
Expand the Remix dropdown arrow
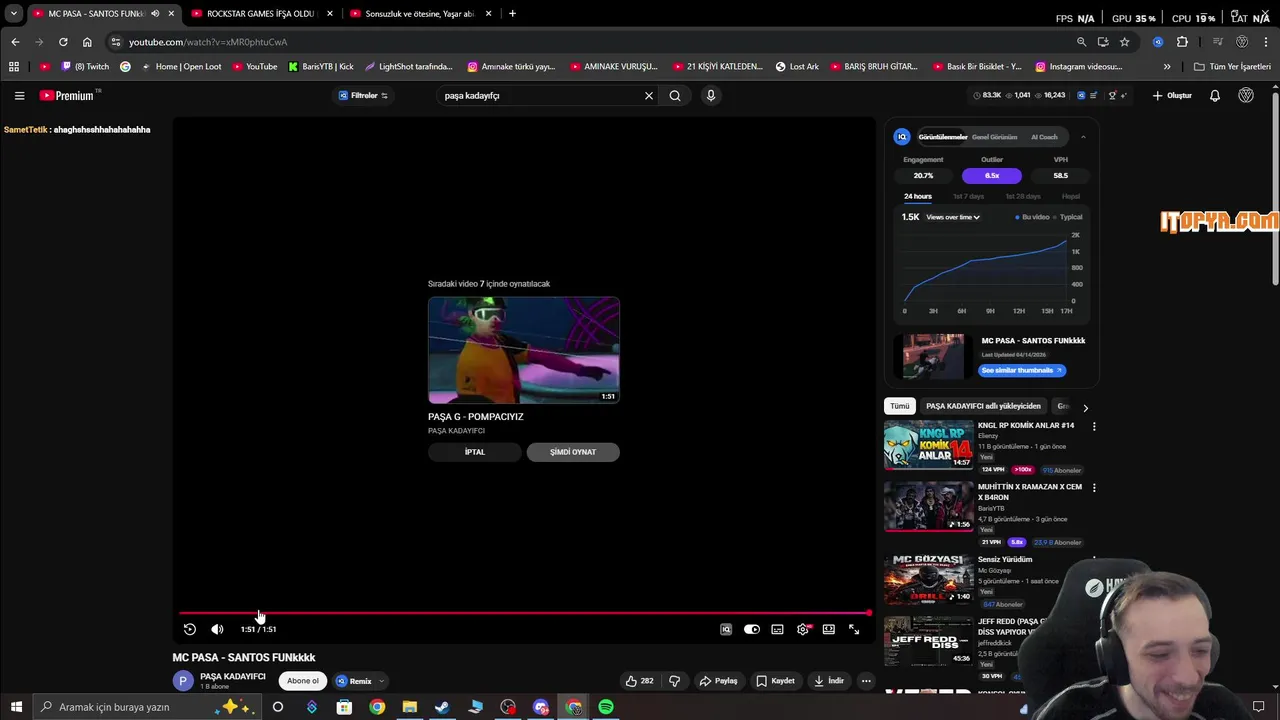pyautogui.click(x=381, y=681)
